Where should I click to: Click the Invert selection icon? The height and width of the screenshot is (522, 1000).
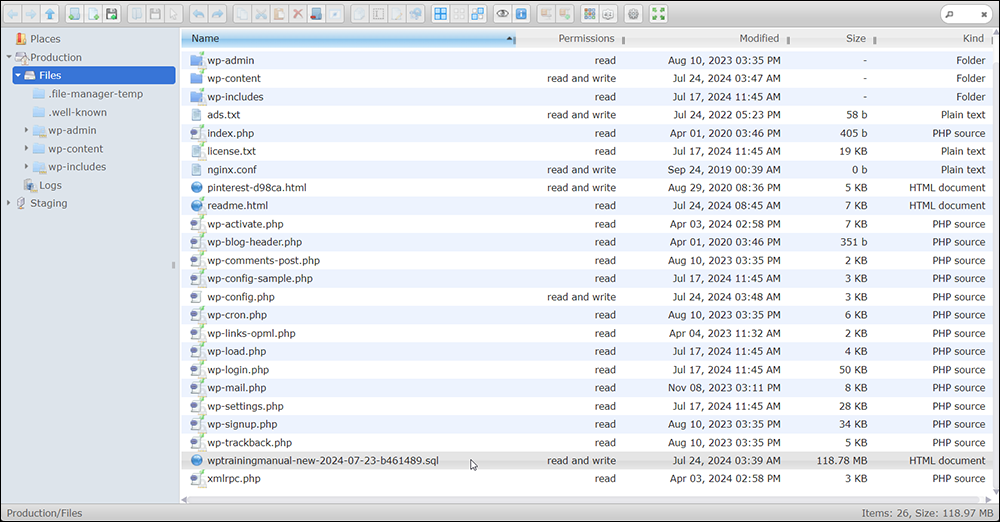477,13
